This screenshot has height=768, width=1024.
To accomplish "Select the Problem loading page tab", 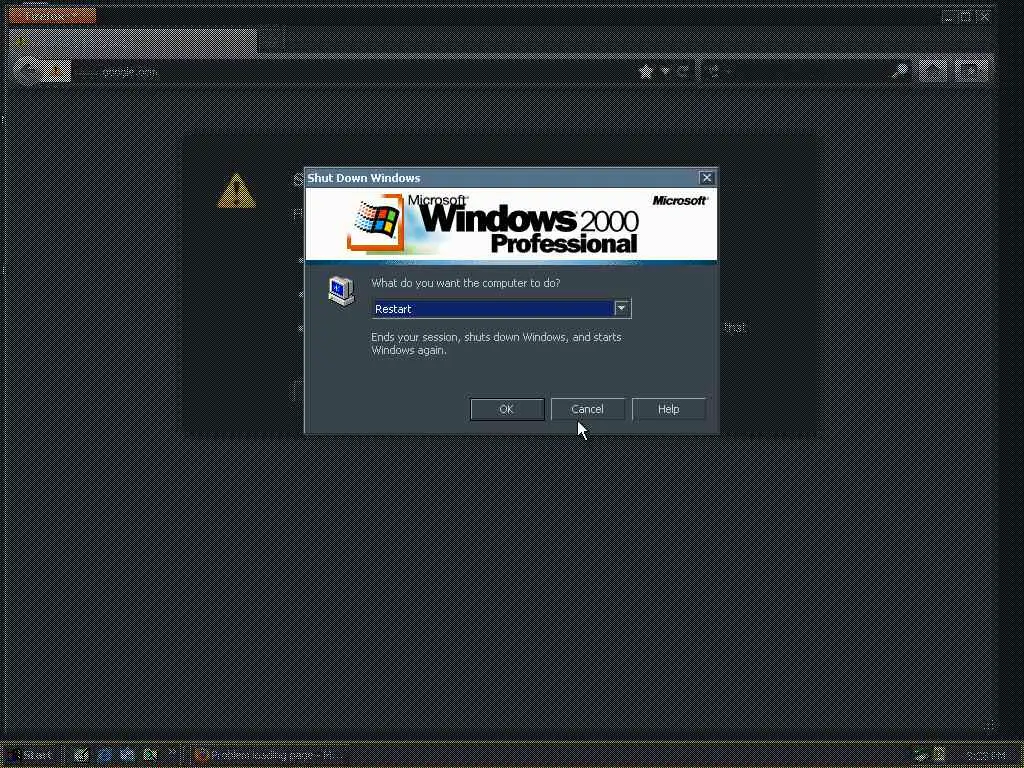I will click(133, 40).
